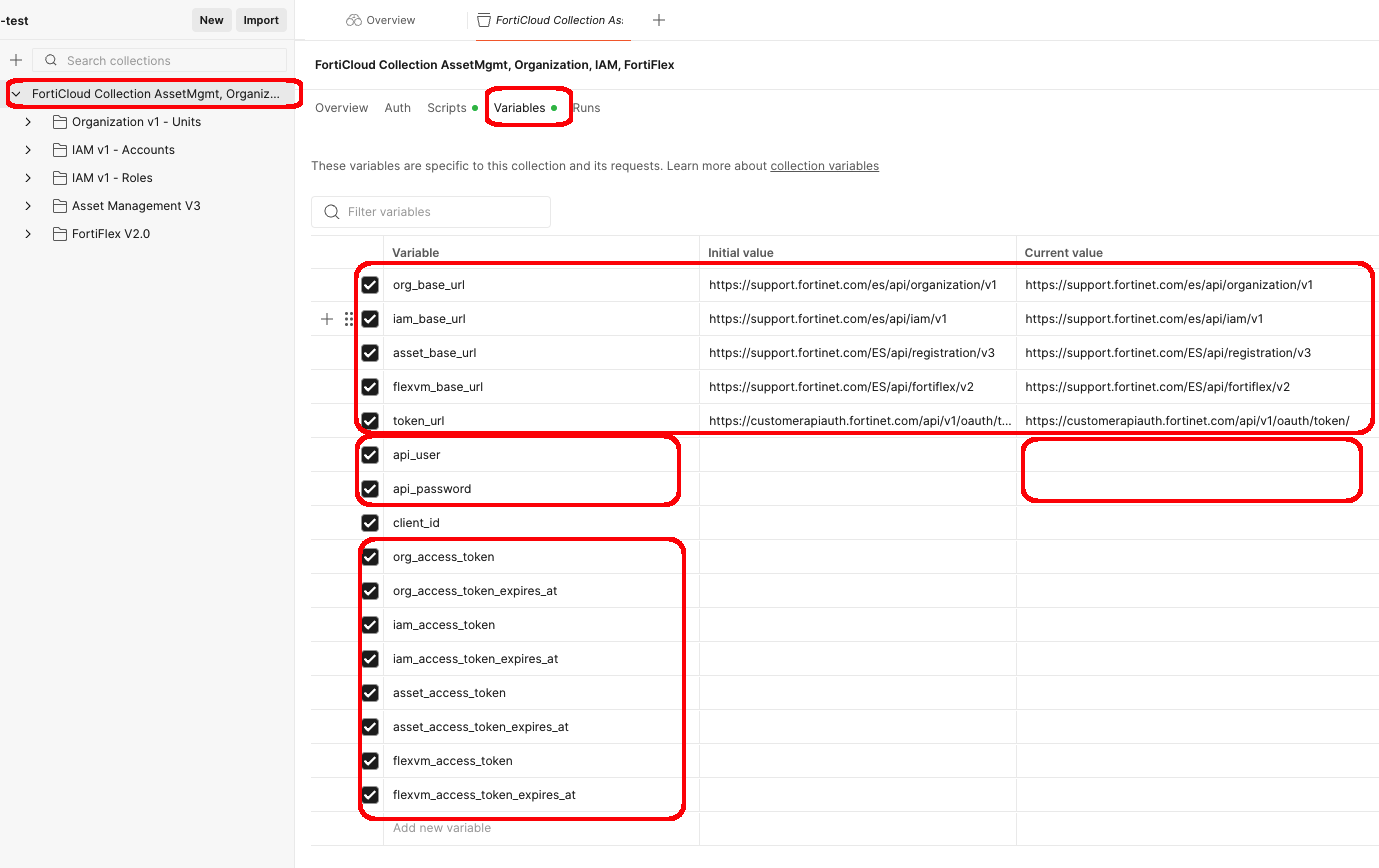This screenshot has height=868, width=1379.
Task: Click the iam_base_url initial value
Action: tap(828, 319)
